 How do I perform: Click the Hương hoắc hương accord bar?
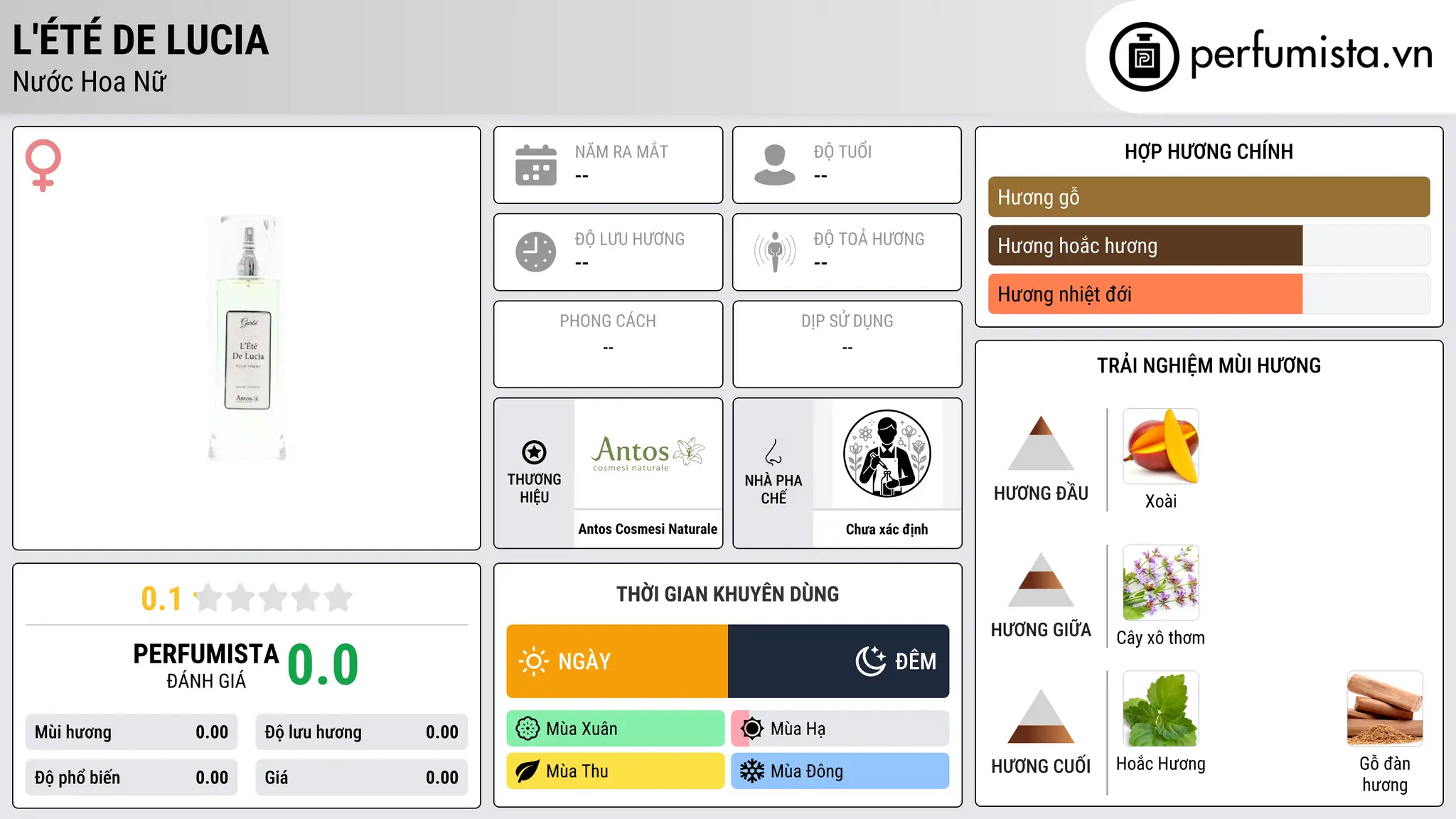[x=1209, y=246]
